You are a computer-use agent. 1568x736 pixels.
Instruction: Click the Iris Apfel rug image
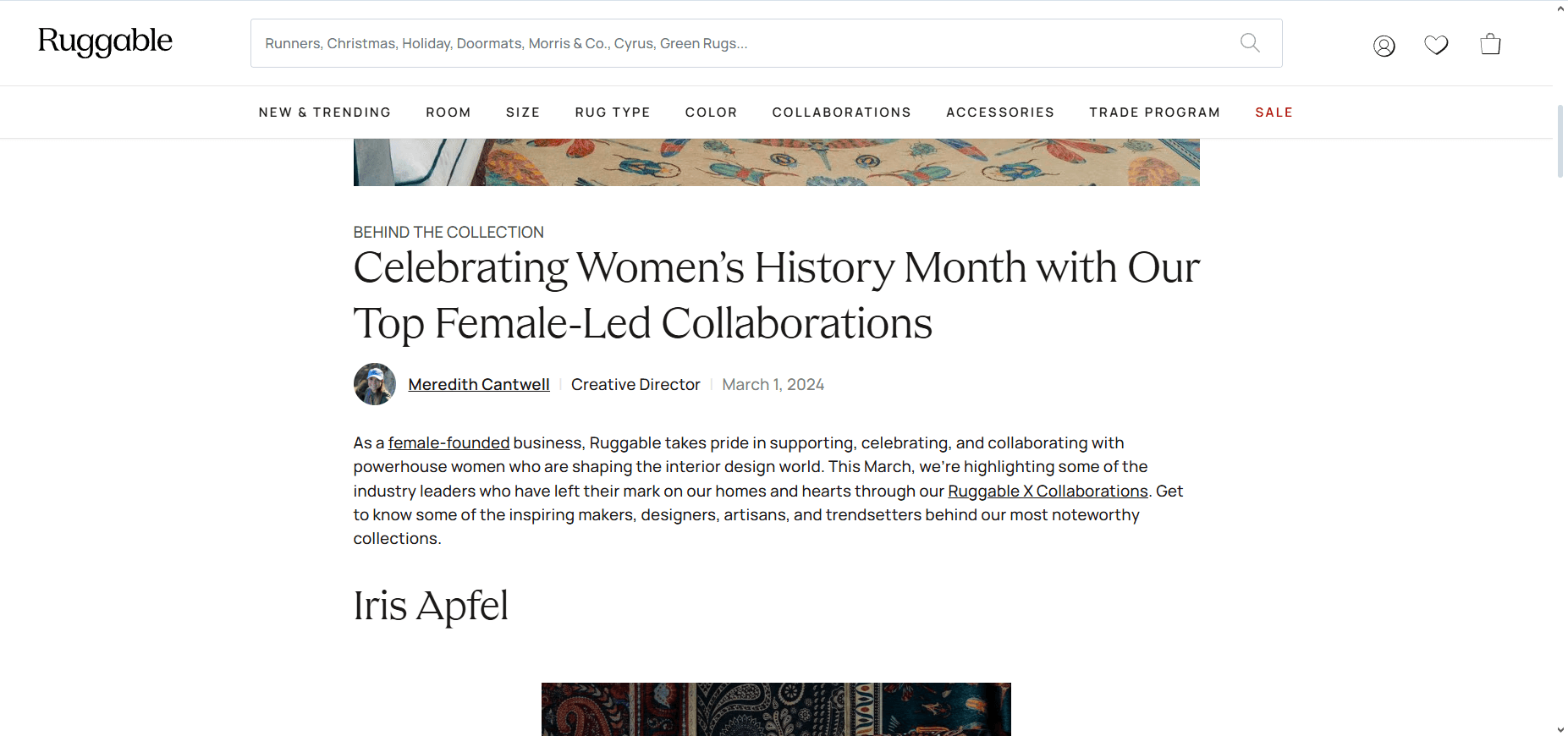pyautogui.click(x=776, y=709)
